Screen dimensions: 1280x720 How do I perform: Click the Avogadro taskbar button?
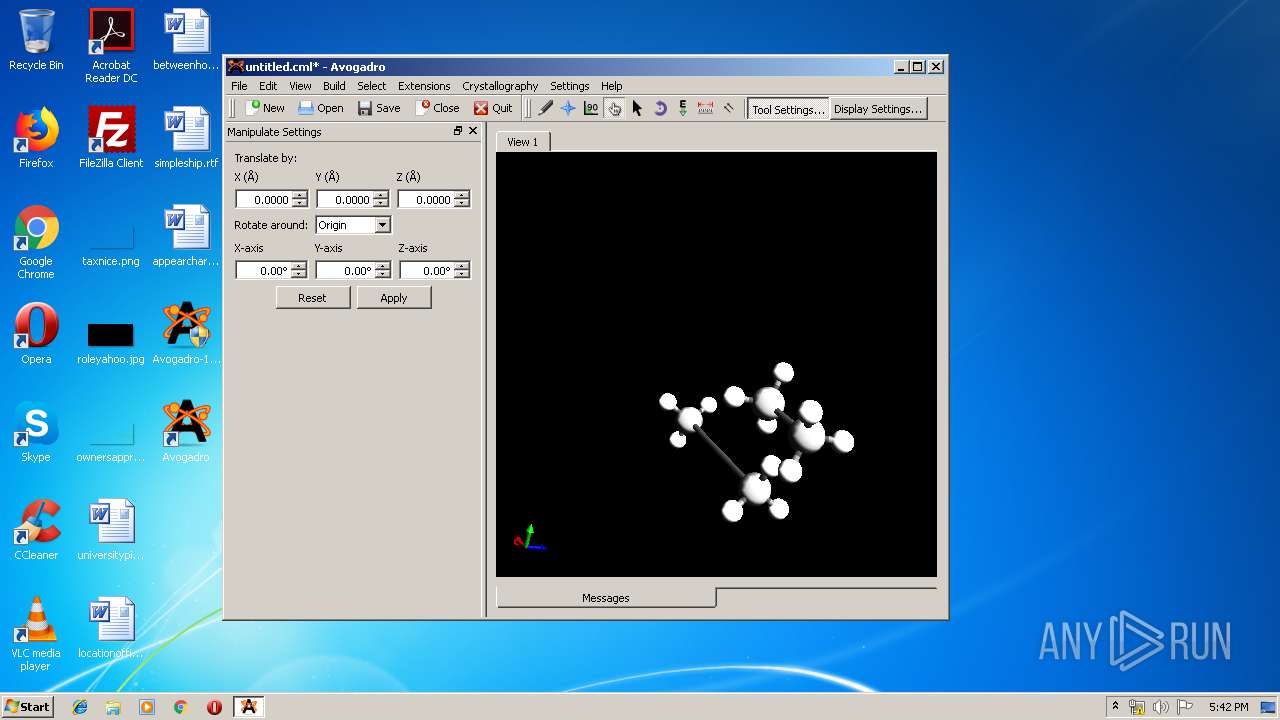tap(249, 707)
